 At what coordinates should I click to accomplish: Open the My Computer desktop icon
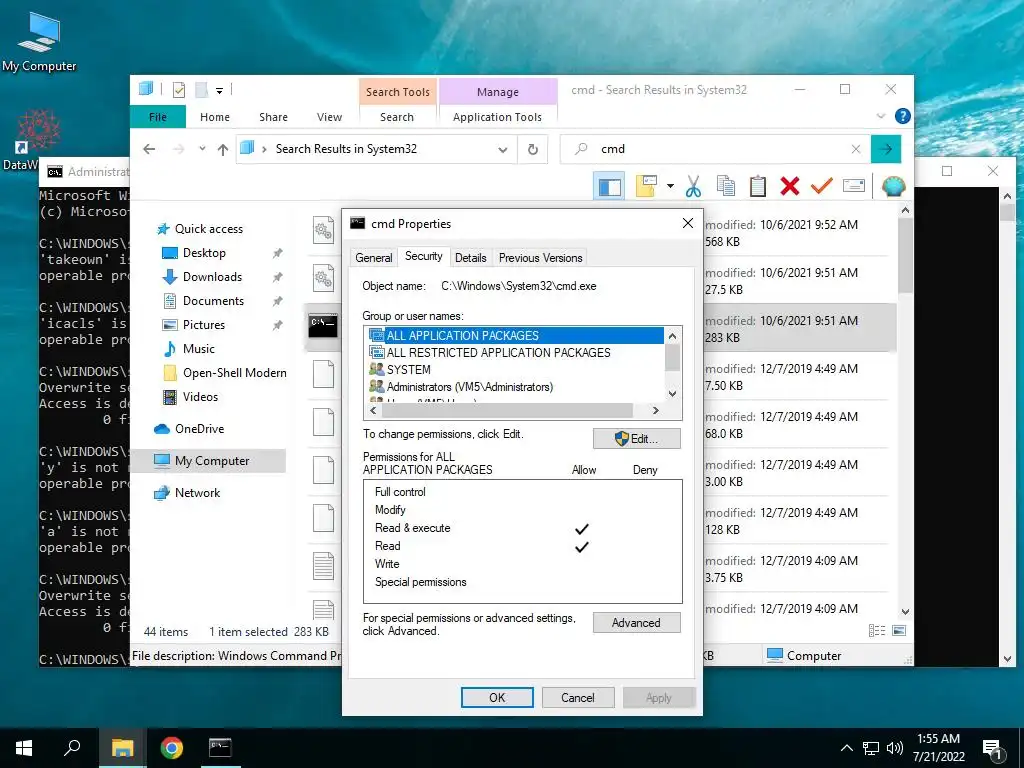click(39, 42)
